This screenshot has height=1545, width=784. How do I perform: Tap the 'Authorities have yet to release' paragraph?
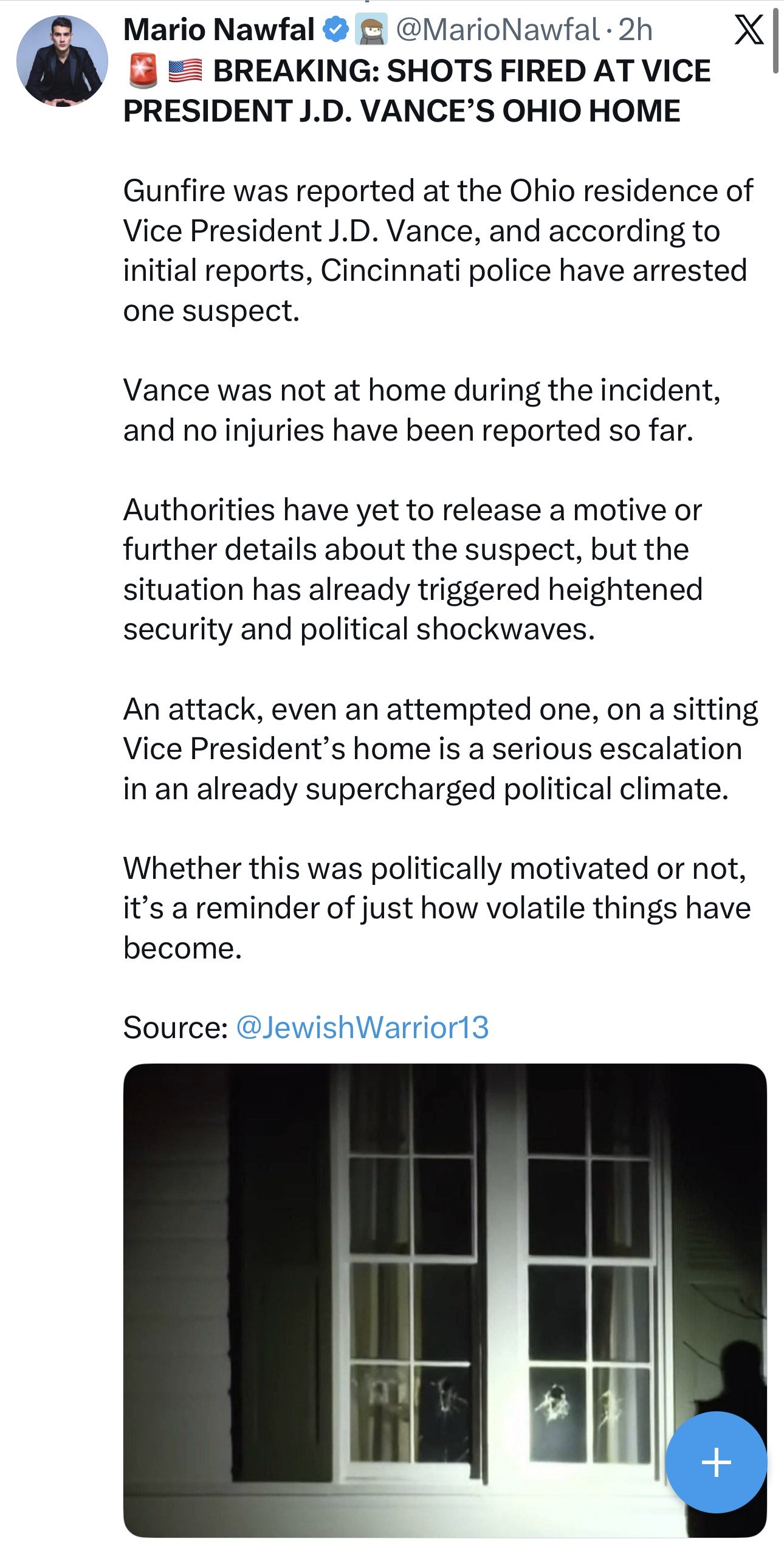413,569
